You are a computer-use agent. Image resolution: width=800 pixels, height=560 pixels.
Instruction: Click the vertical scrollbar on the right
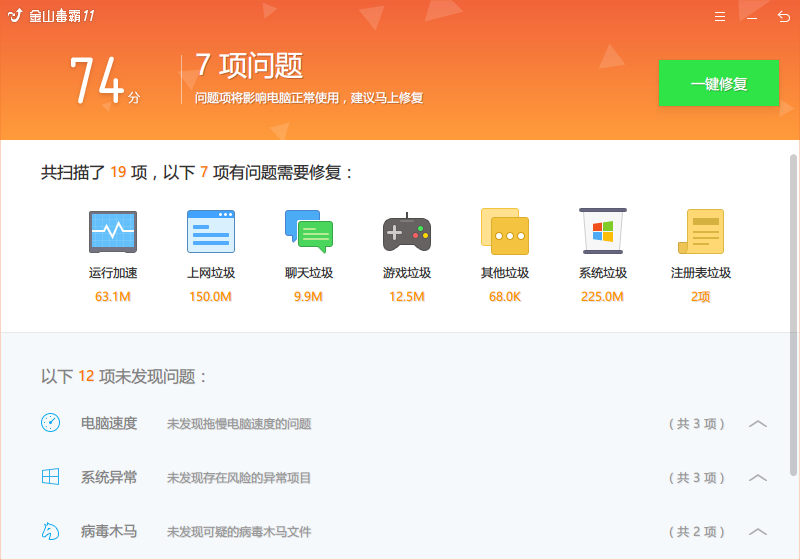tap(794, 300)
